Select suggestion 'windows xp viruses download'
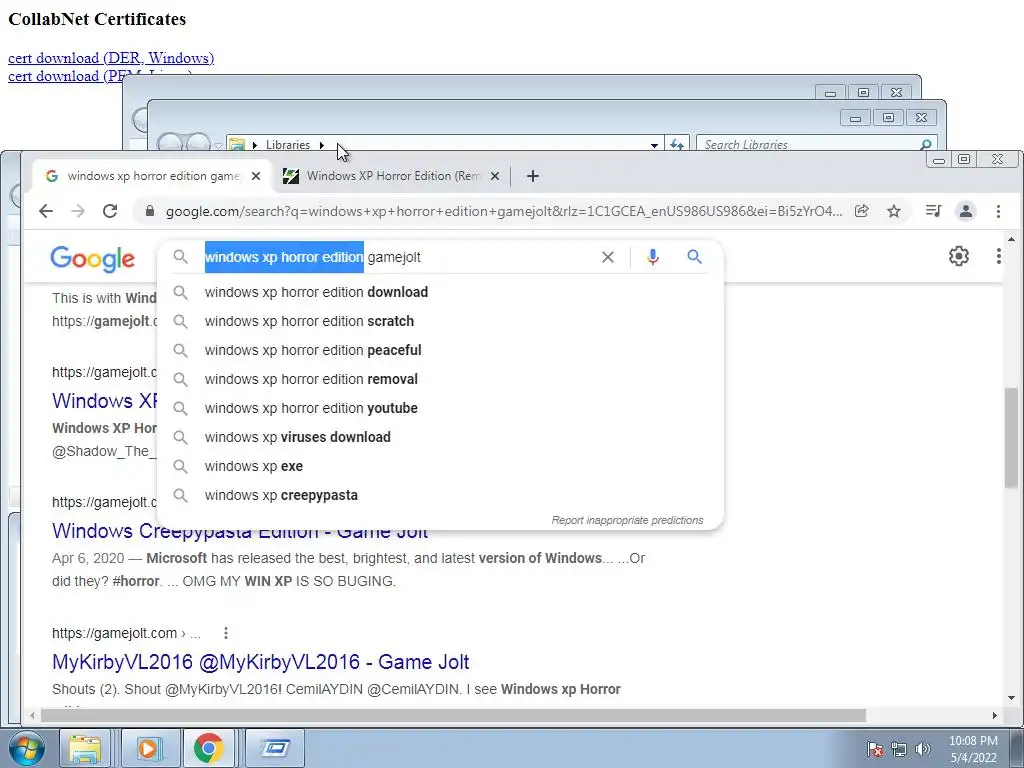Image resolution: width=1024 pixels, height=768 pixels. point(441,437)
